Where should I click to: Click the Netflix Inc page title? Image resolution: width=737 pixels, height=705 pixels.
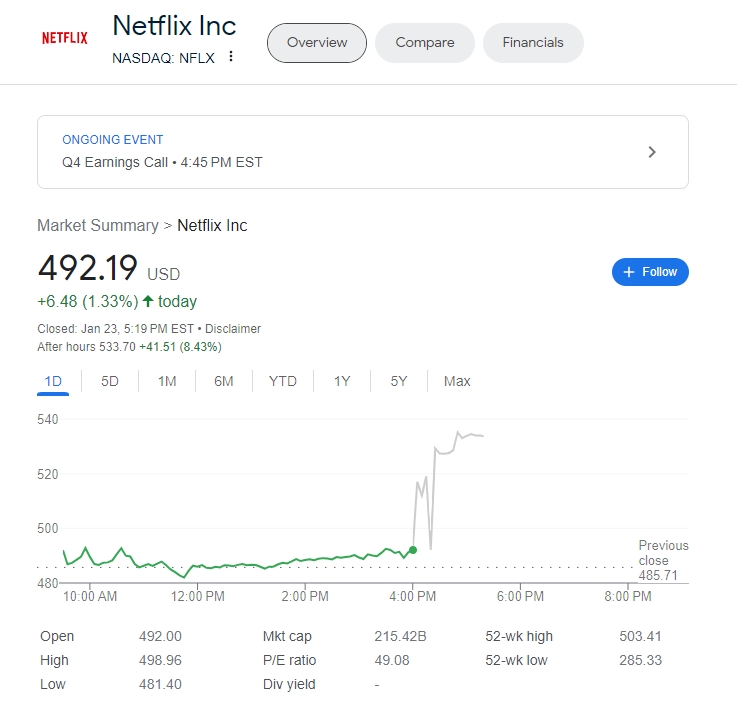174,25
